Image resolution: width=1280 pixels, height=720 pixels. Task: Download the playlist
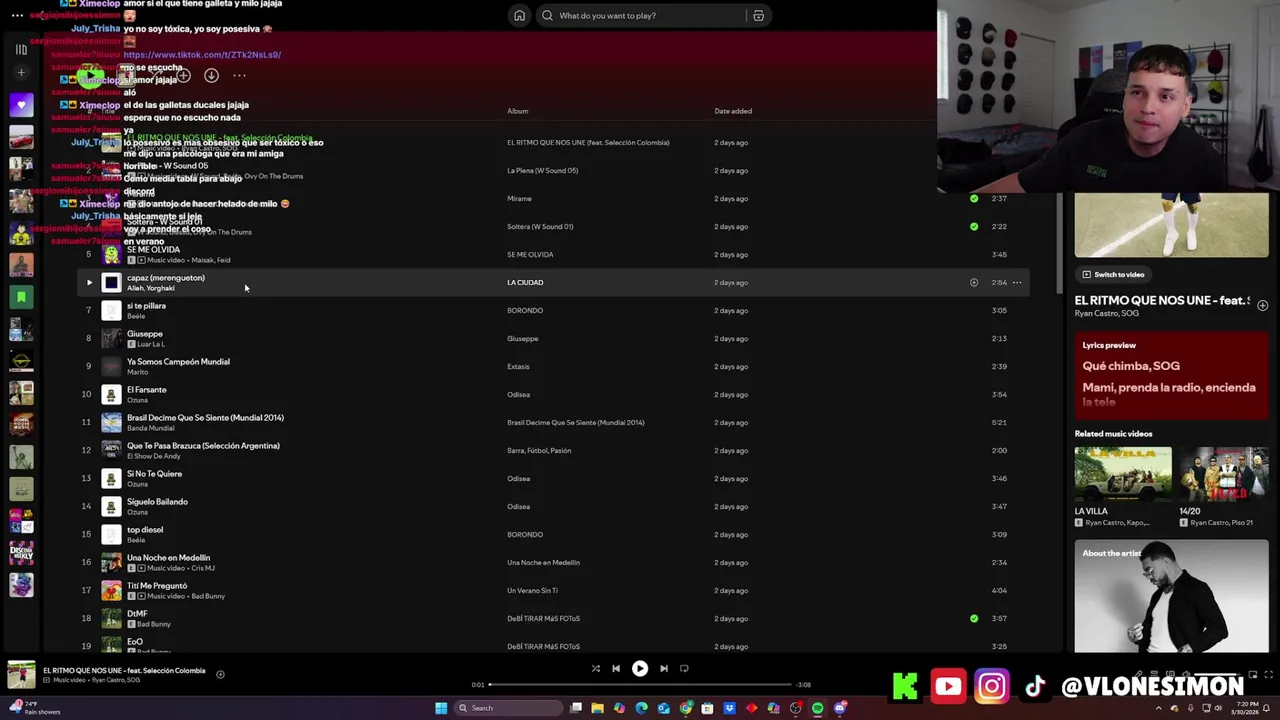[211, 75]
